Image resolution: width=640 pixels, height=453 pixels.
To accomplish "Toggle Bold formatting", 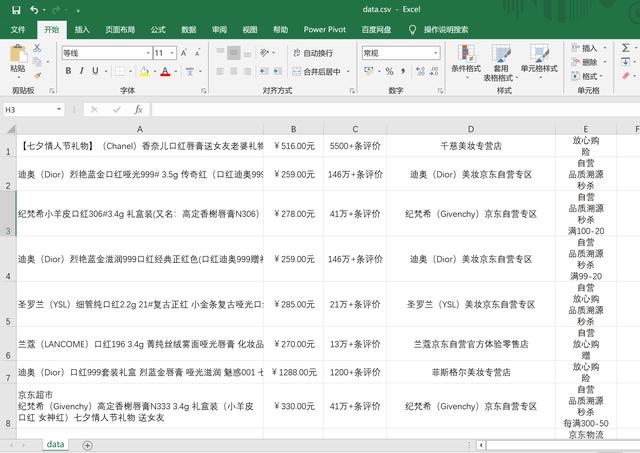I will [68, 71].
